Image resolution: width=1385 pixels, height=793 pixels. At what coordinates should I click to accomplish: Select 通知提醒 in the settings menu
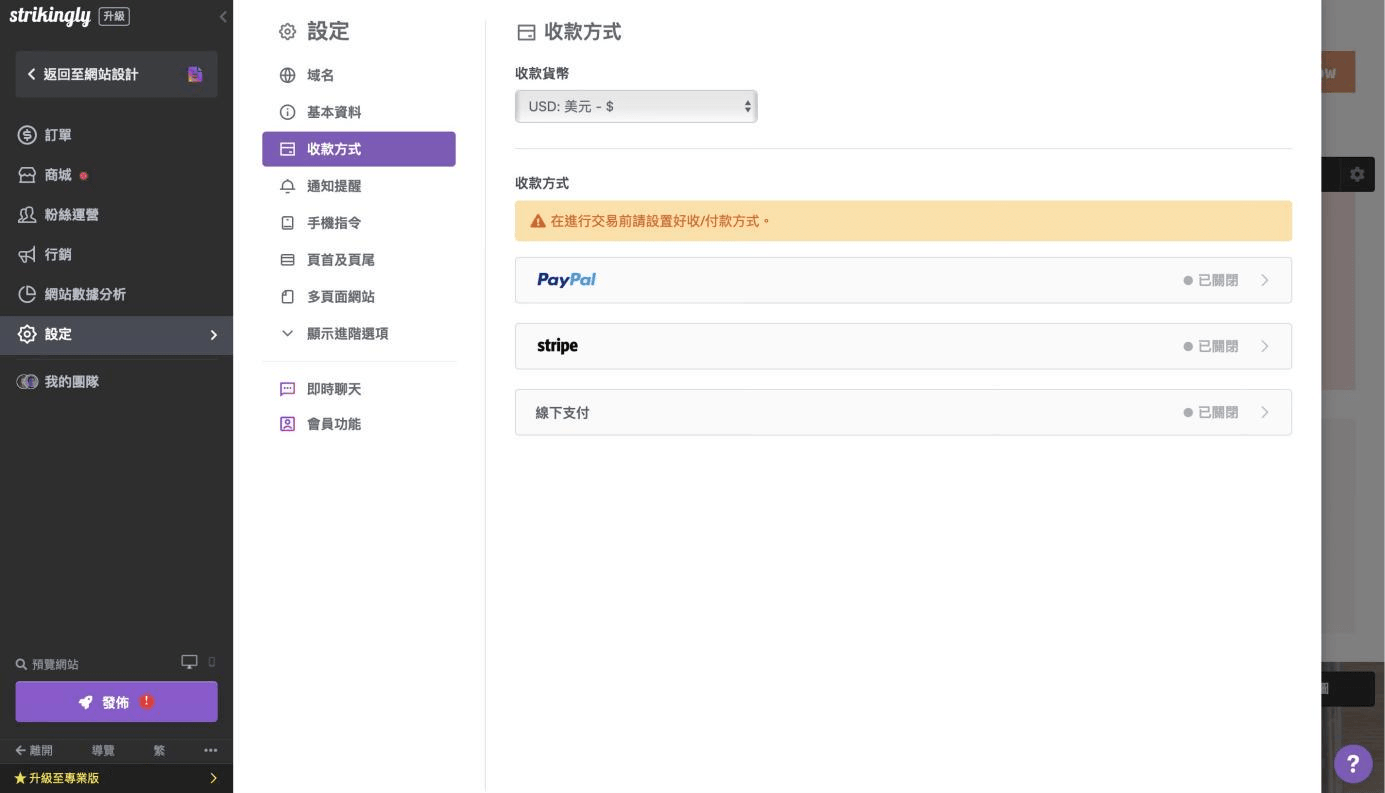pos(333,186)
